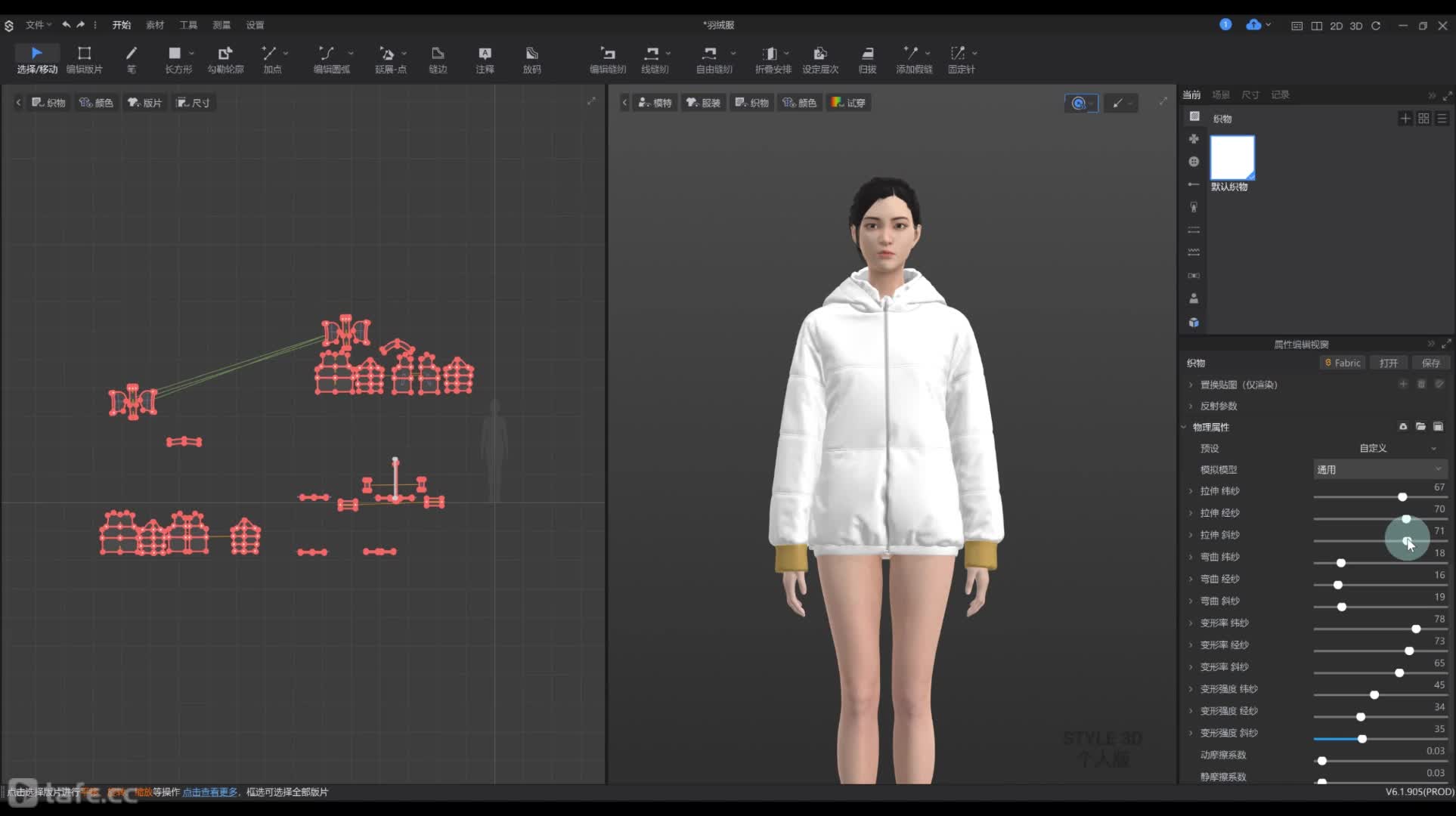Open the 开始 menu tab
1456x816 pixels.
coord(122,25)
